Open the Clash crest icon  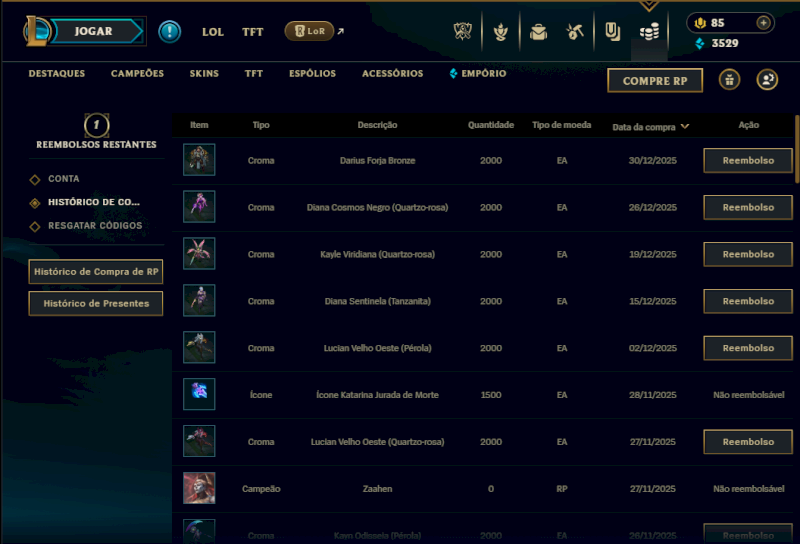coord(463,32)
